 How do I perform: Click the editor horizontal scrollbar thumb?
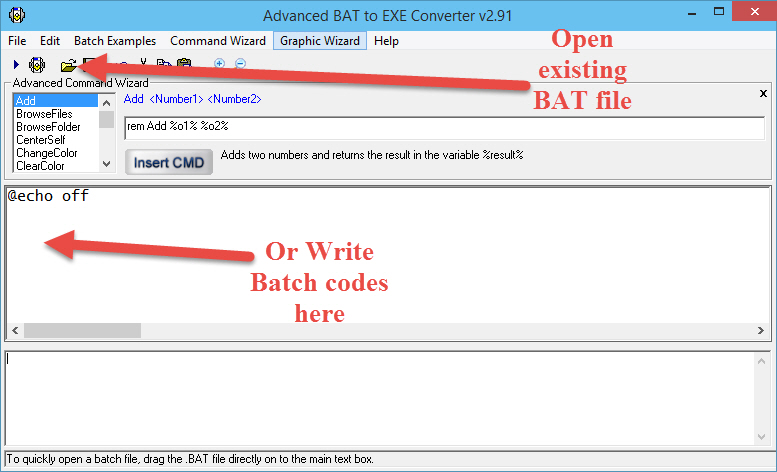click(82, 330)
